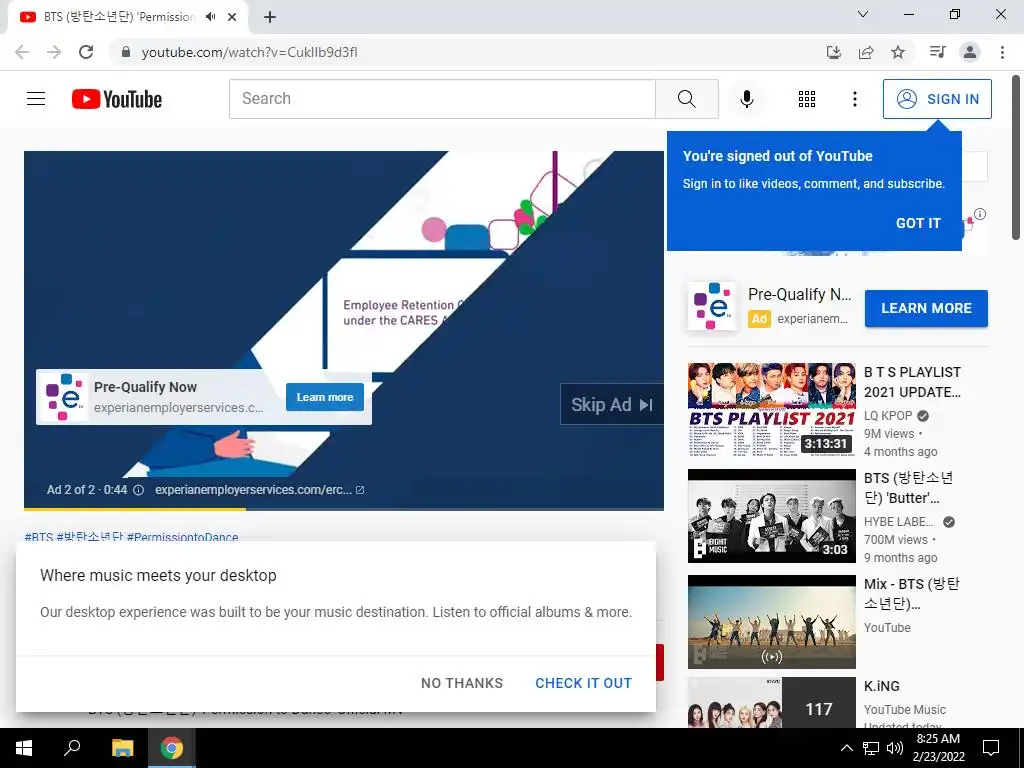Open the Windows notification center
This screenshot has height=768, width=1024.
(991, 748)
